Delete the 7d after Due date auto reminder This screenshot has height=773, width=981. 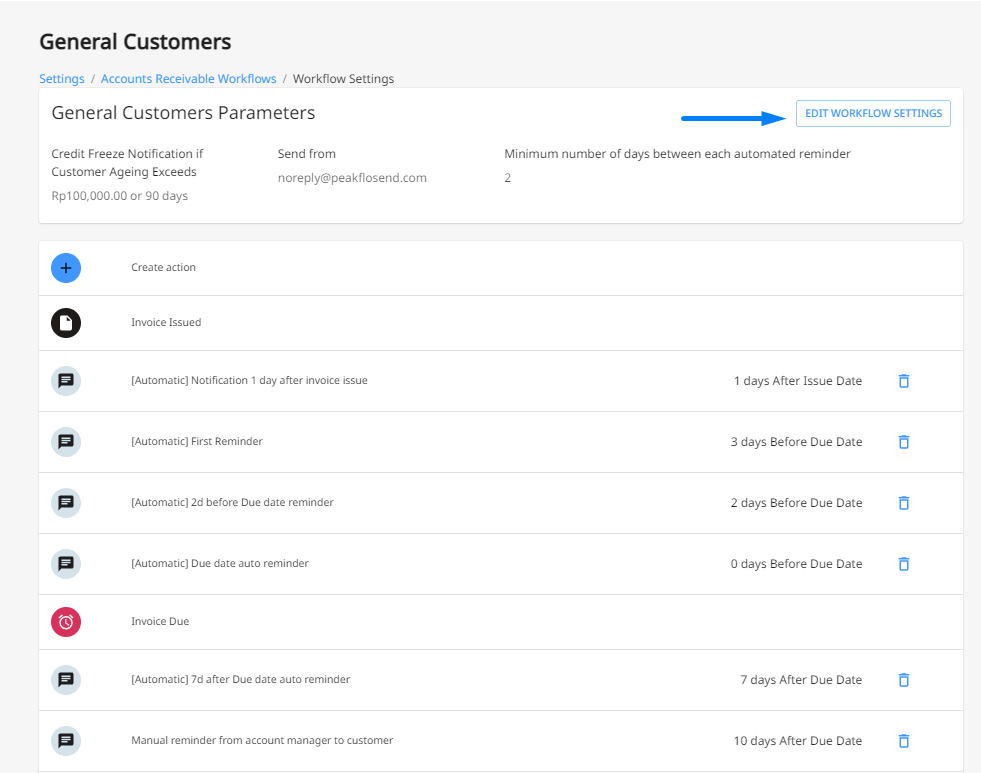[903, 680]
